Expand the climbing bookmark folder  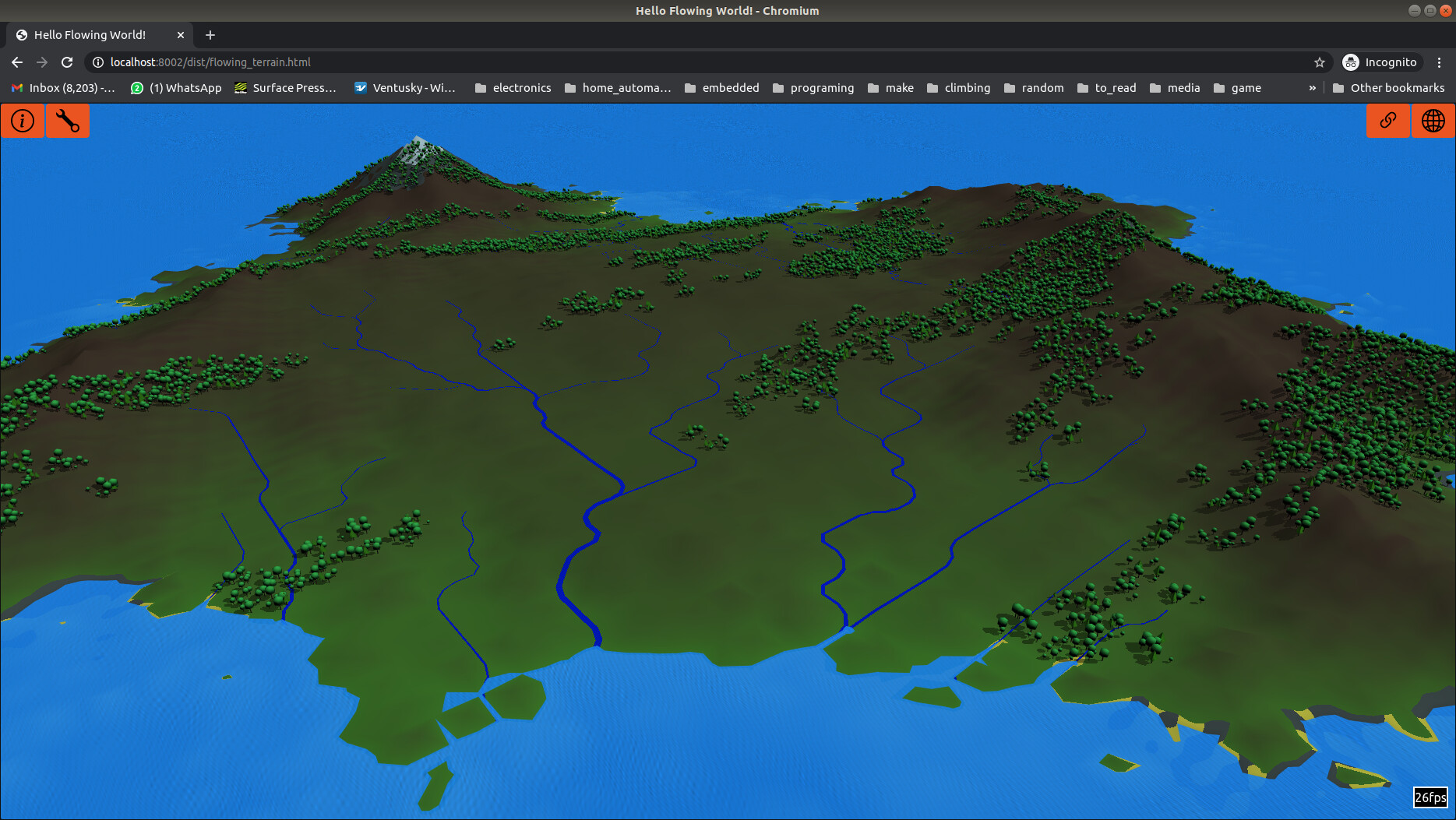click(958, 88)
